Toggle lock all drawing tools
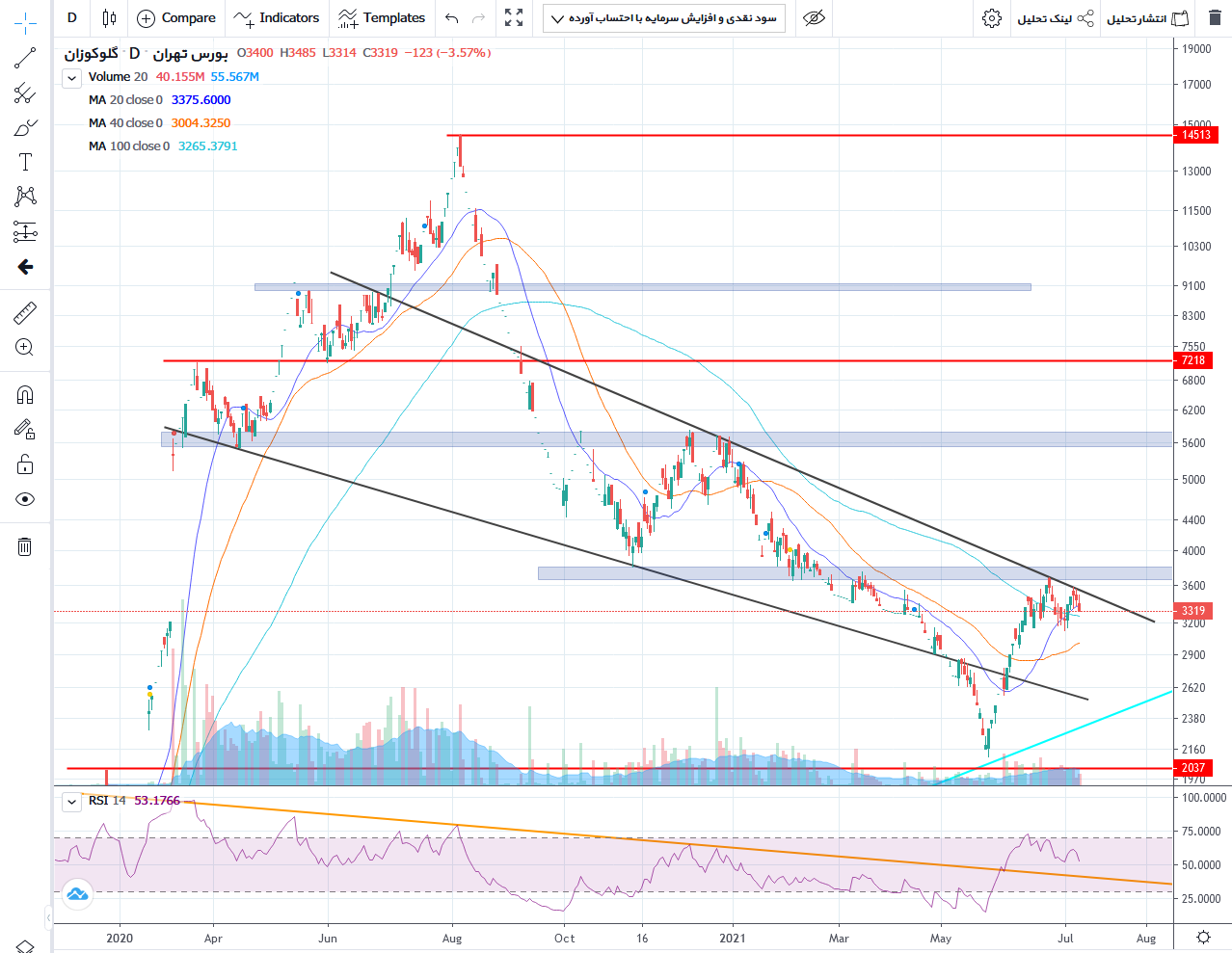The height and width of the screenshot is (953, 1232). 25,464
